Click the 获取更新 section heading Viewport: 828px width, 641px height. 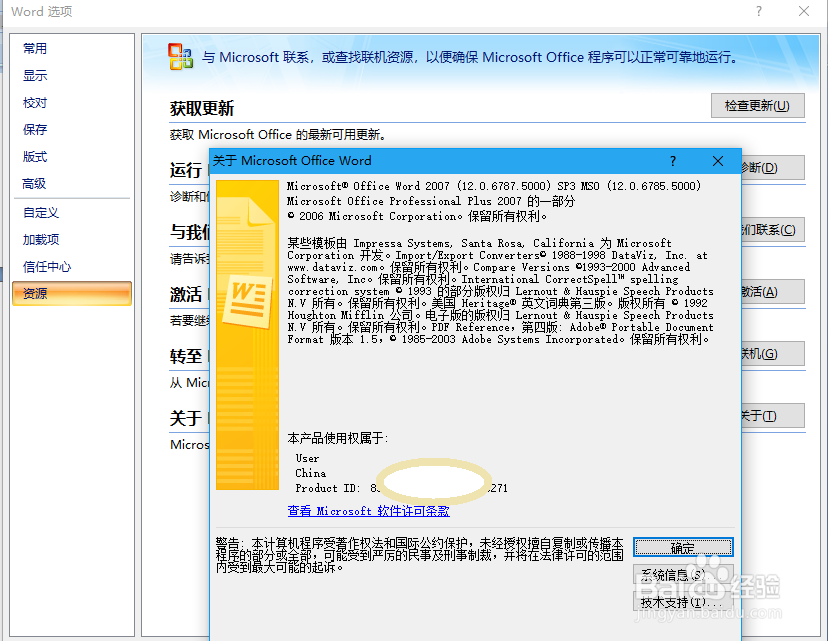coord(202,109)
